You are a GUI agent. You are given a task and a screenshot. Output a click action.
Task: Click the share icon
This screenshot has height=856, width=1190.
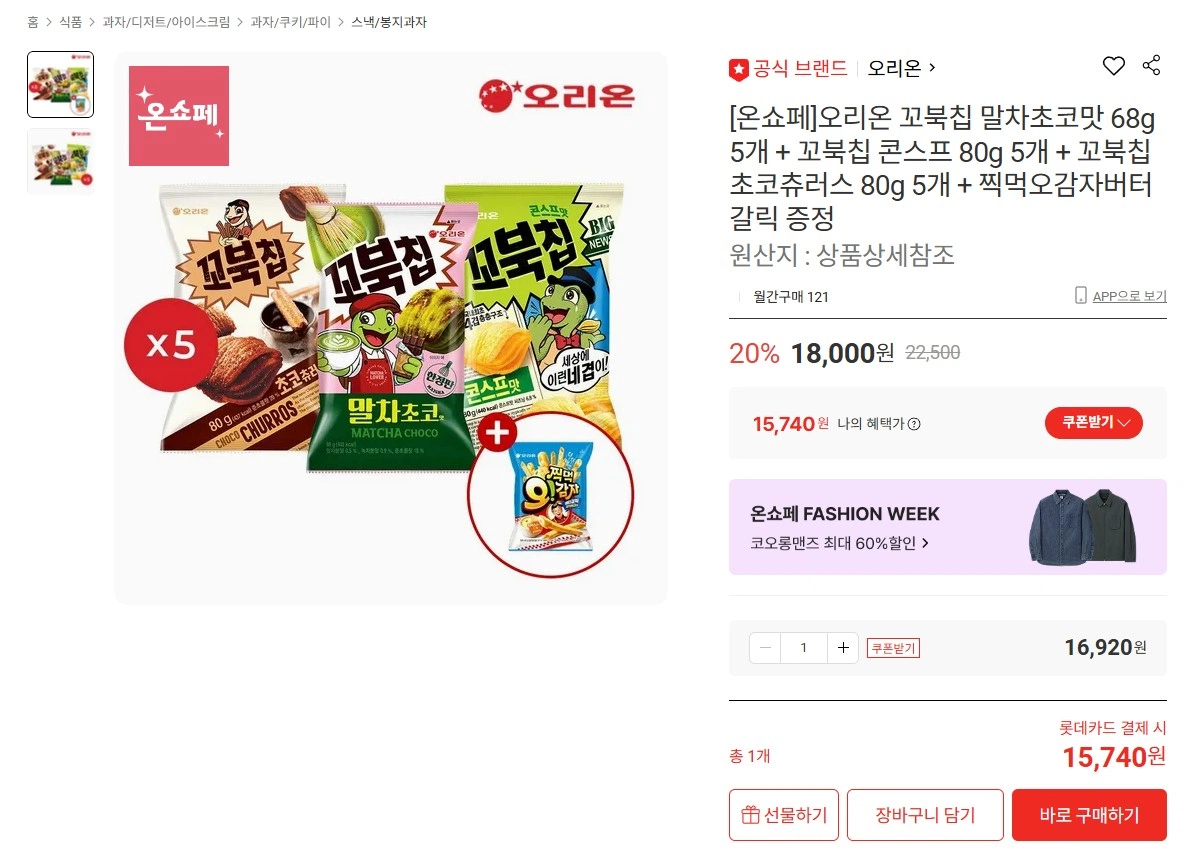coord(1151,65)
